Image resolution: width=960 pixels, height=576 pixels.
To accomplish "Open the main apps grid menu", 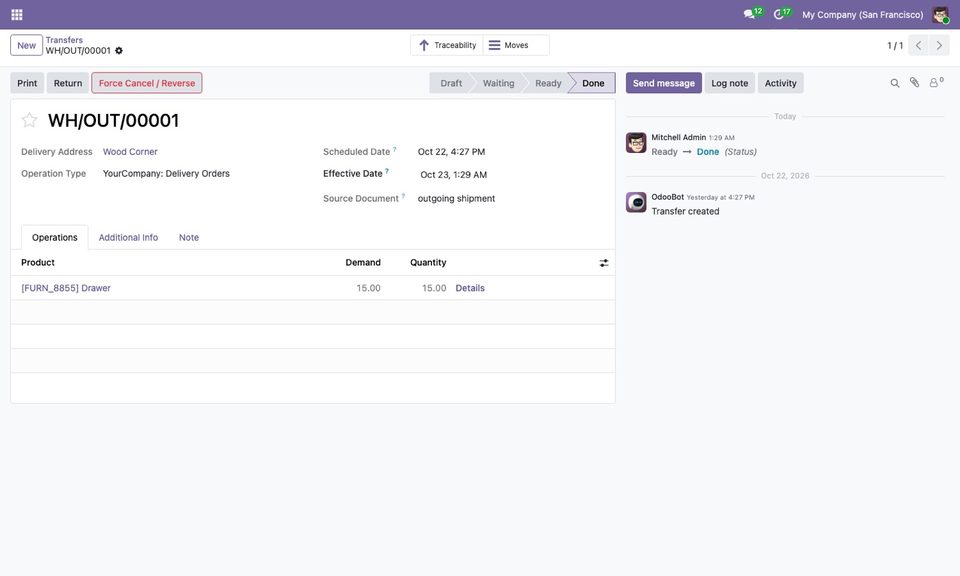I will pyautogui.click(x=17, y=15).
